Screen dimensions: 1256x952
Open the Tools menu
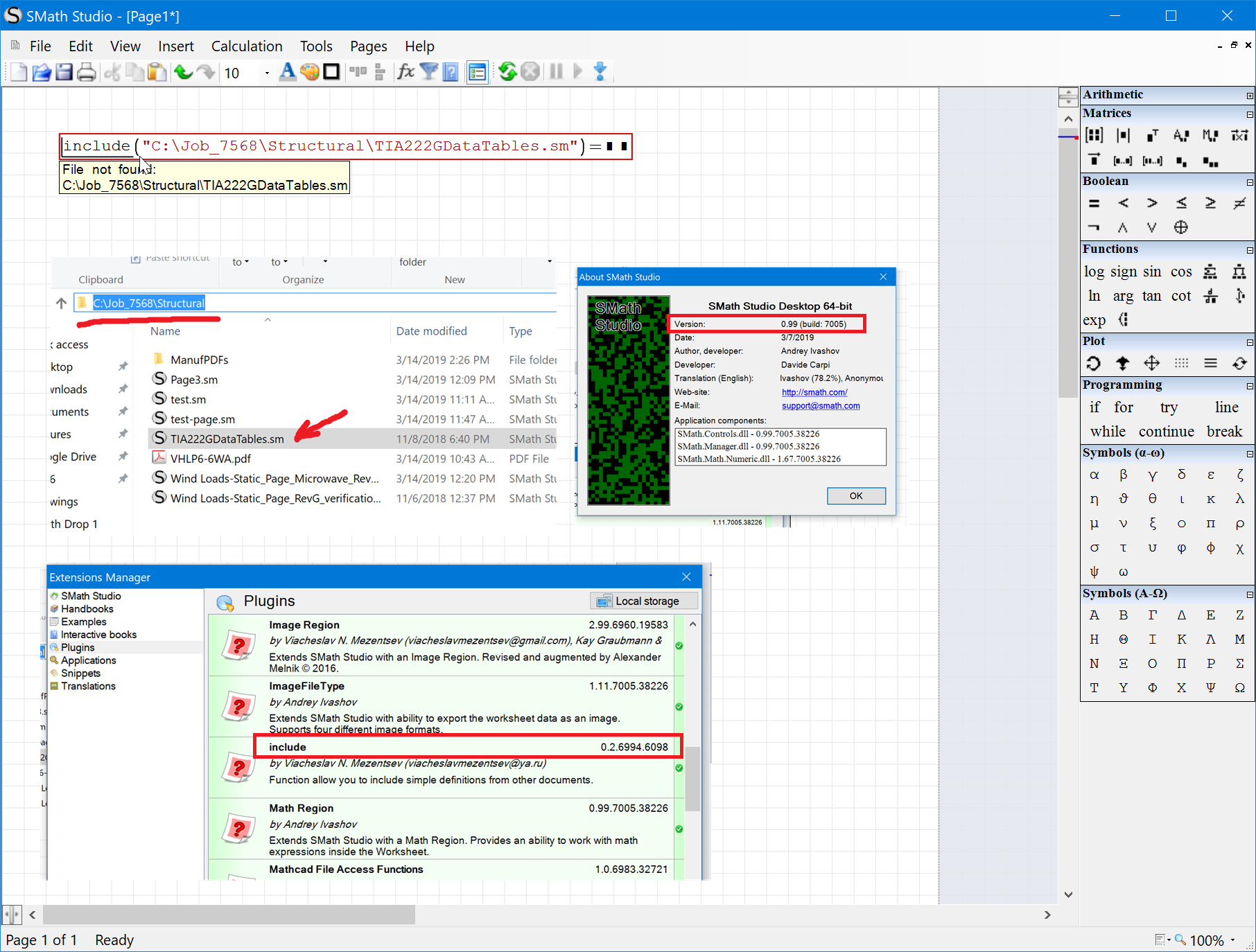tap(316, 46)
